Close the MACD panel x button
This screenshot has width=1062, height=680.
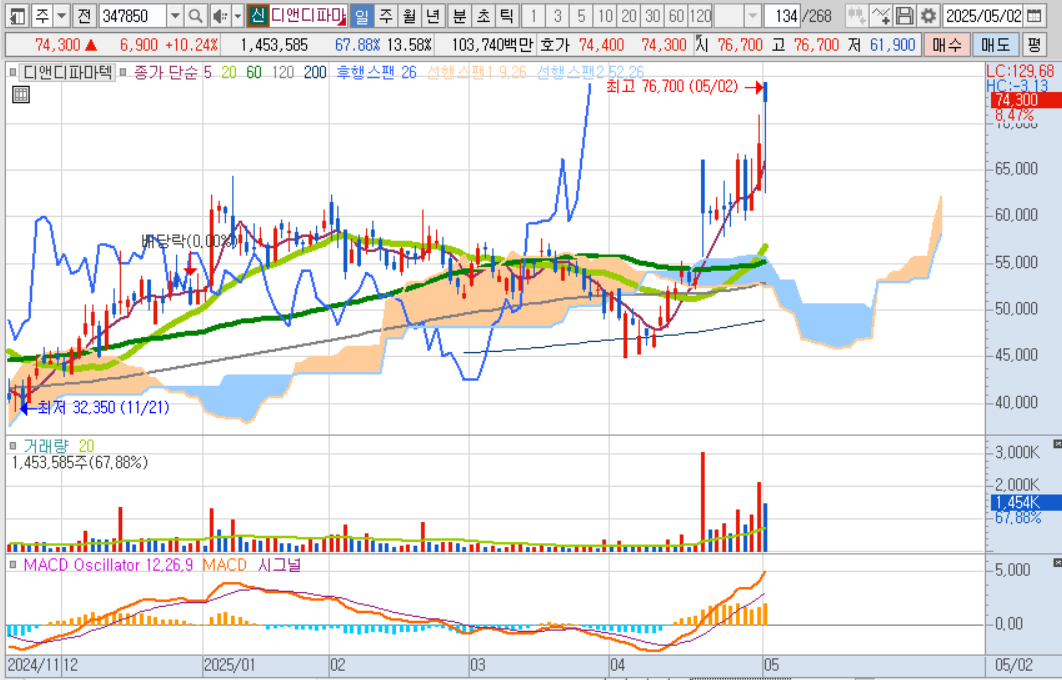[1057, 563]
